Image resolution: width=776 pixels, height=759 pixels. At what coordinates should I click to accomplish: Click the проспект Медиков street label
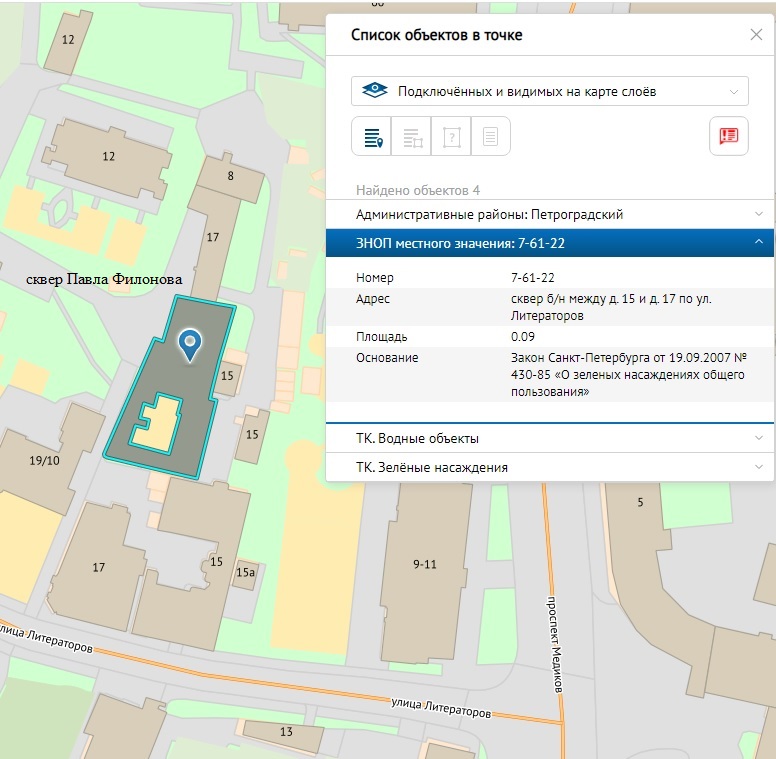(555, 645)
